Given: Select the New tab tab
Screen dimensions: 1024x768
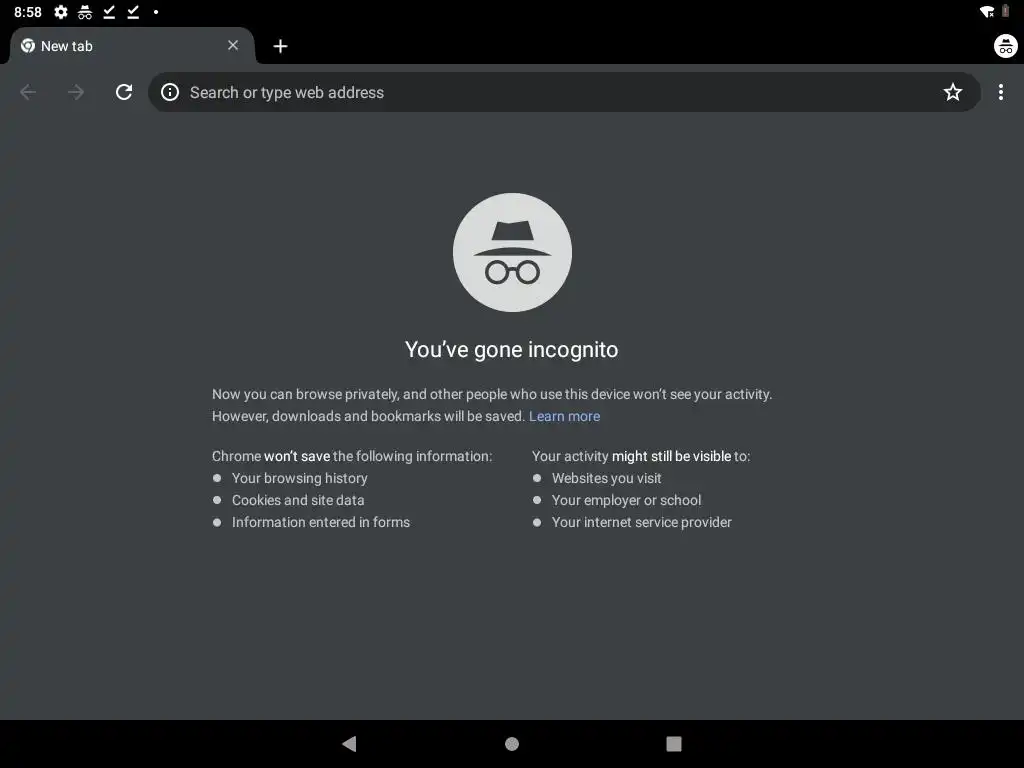Looking at the screenshot, I should pos(131,46).
